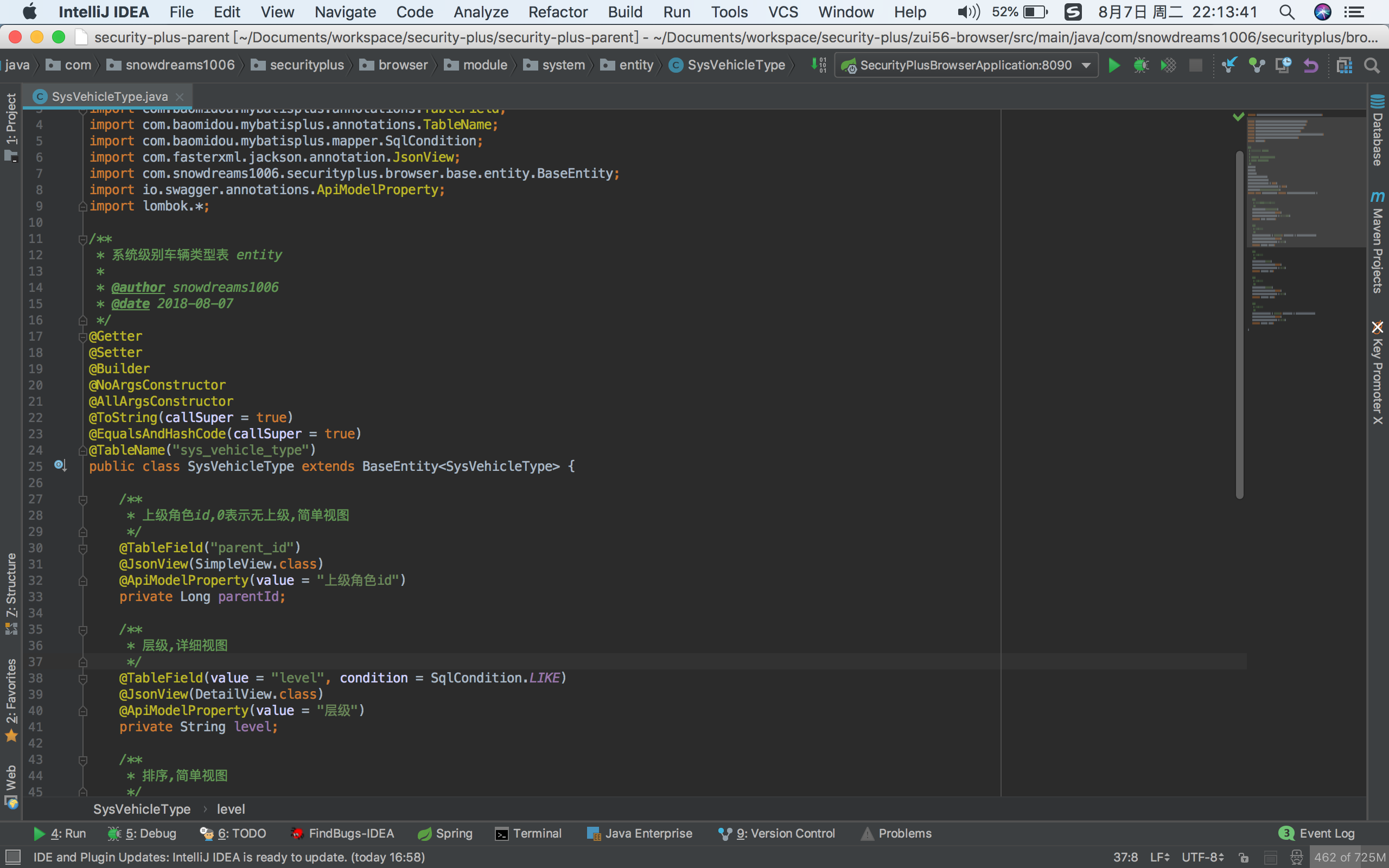Open Maven Projects side panel
Screen dimensions: 1389x868
click(x=1378, y=242)
